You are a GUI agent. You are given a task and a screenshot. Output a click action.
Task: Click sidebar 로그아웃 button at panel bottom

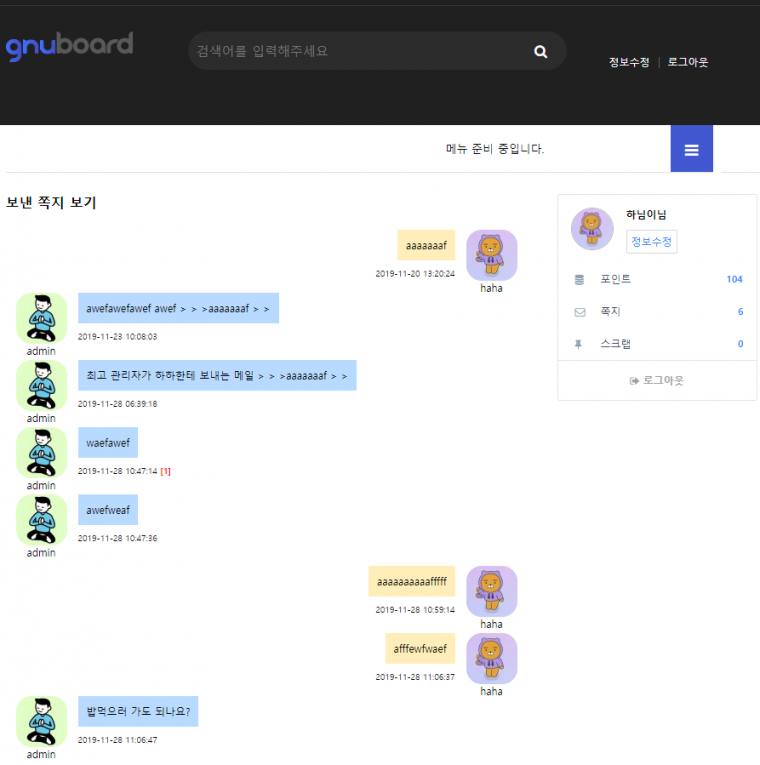click(657, 381)
